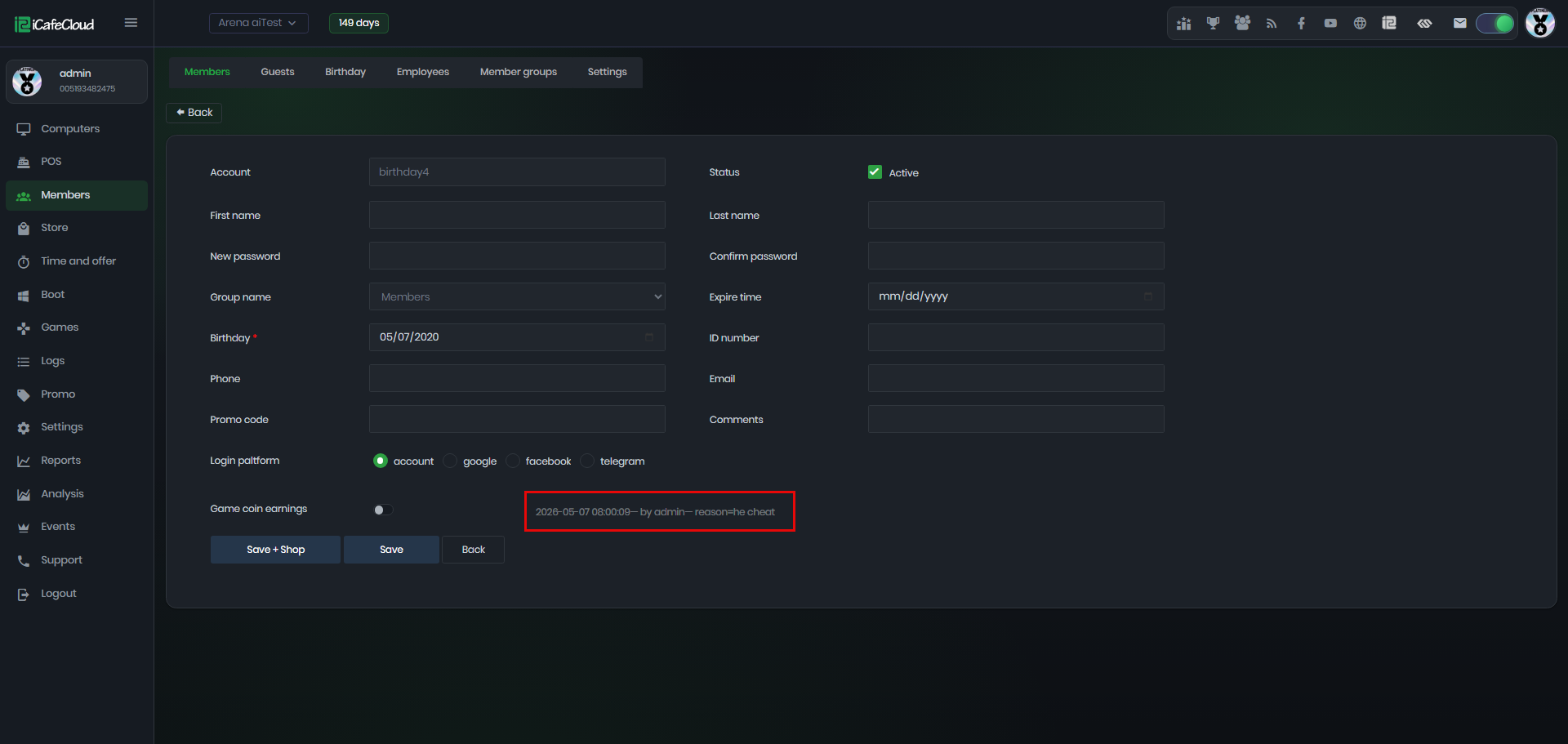Switch to the Members tab
The image size is (1568, 744).
pos(207,72)
